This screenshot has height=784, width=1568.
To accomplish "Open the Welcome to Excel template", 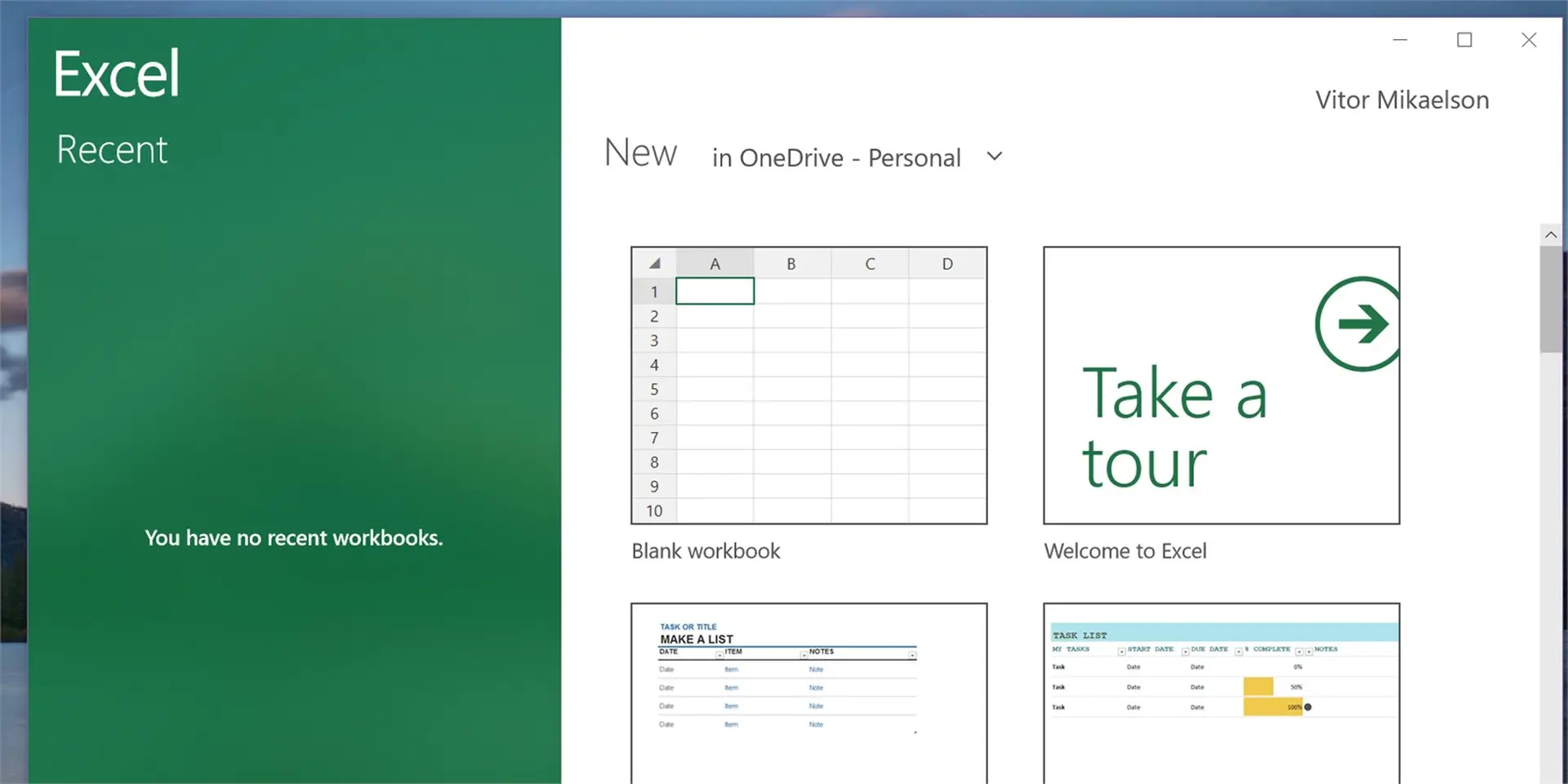I will pyautogui.click(x=1221, y=384).
